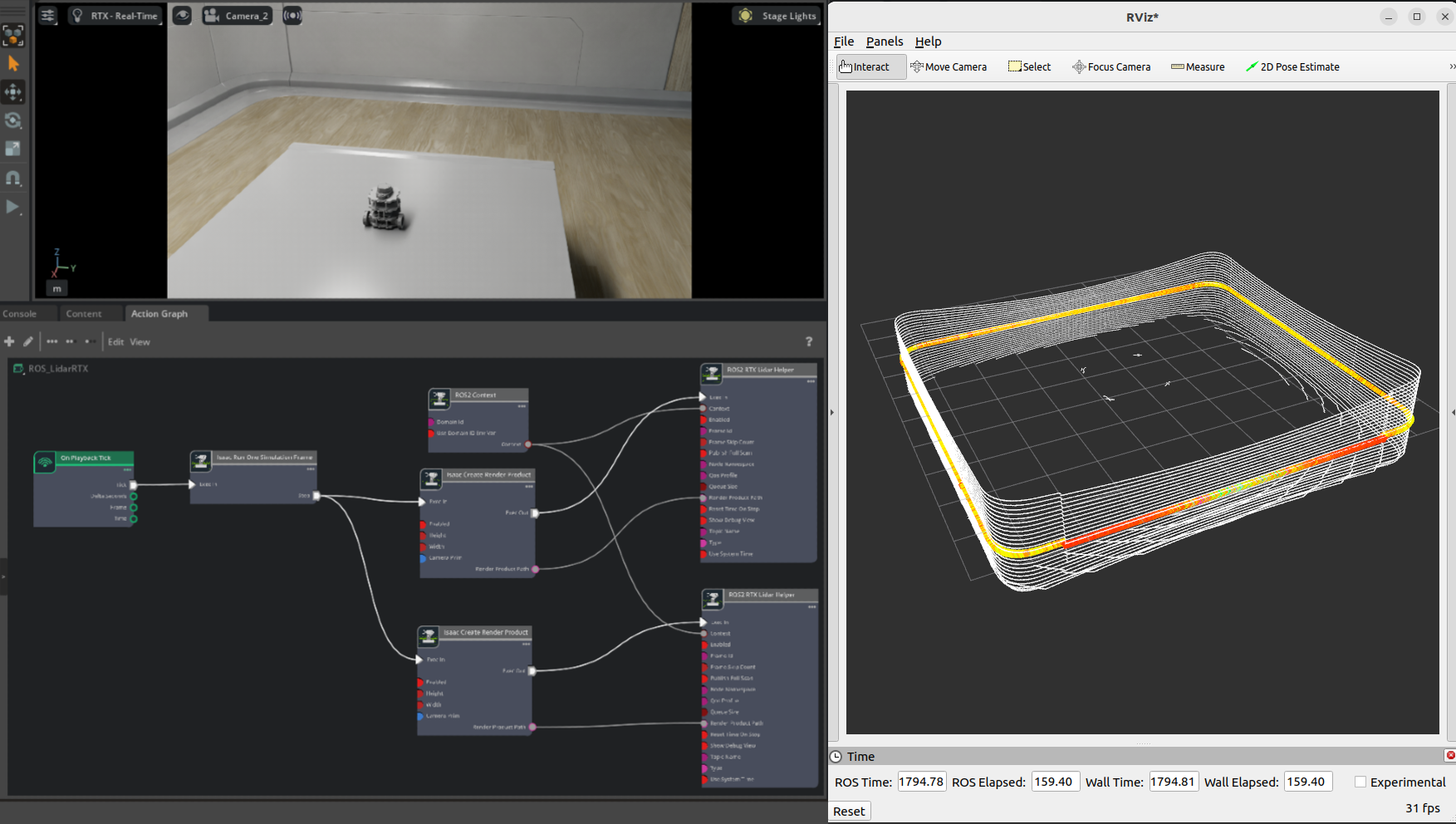
Task: Expand the Stage Lights dropdown
Action: (x=777, y=16)
